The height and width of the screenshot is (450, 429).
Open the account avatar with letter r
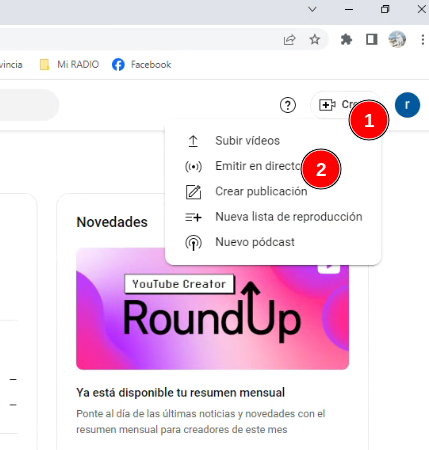pyautogui.click(x=407, y=105)
